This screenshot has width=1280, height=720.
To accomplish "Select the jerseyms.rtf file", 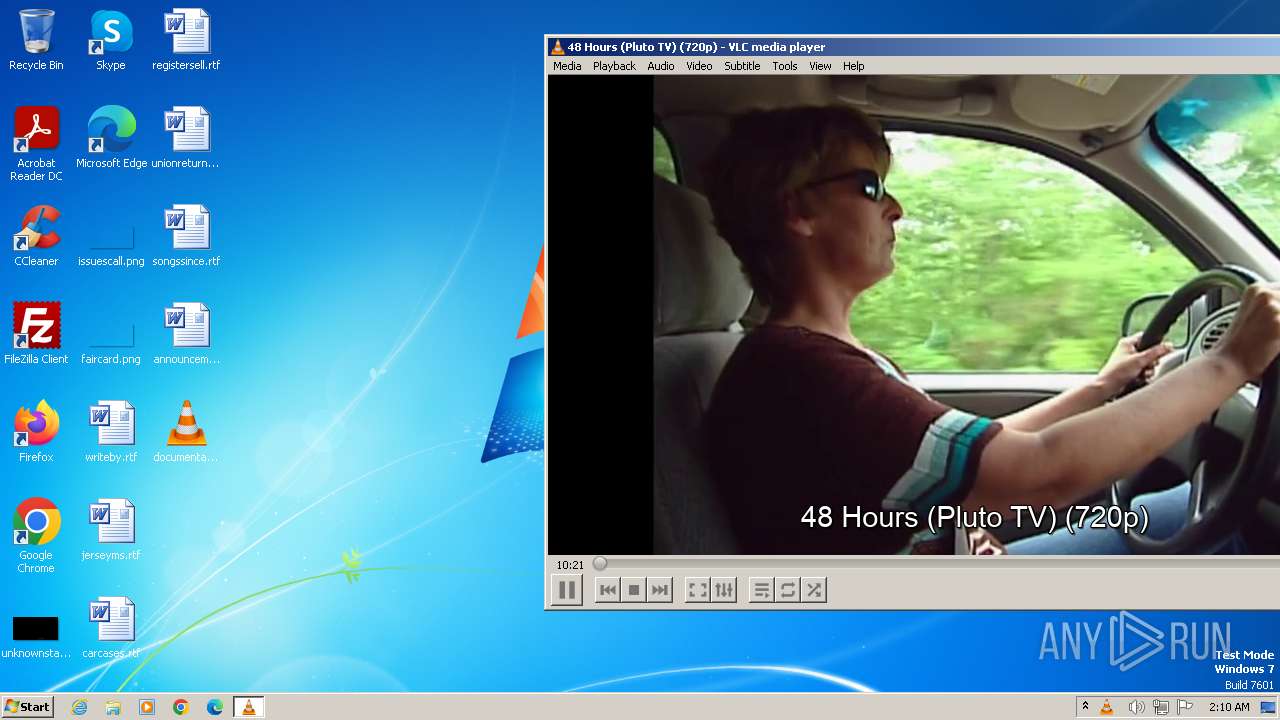I will click(111, 530).
